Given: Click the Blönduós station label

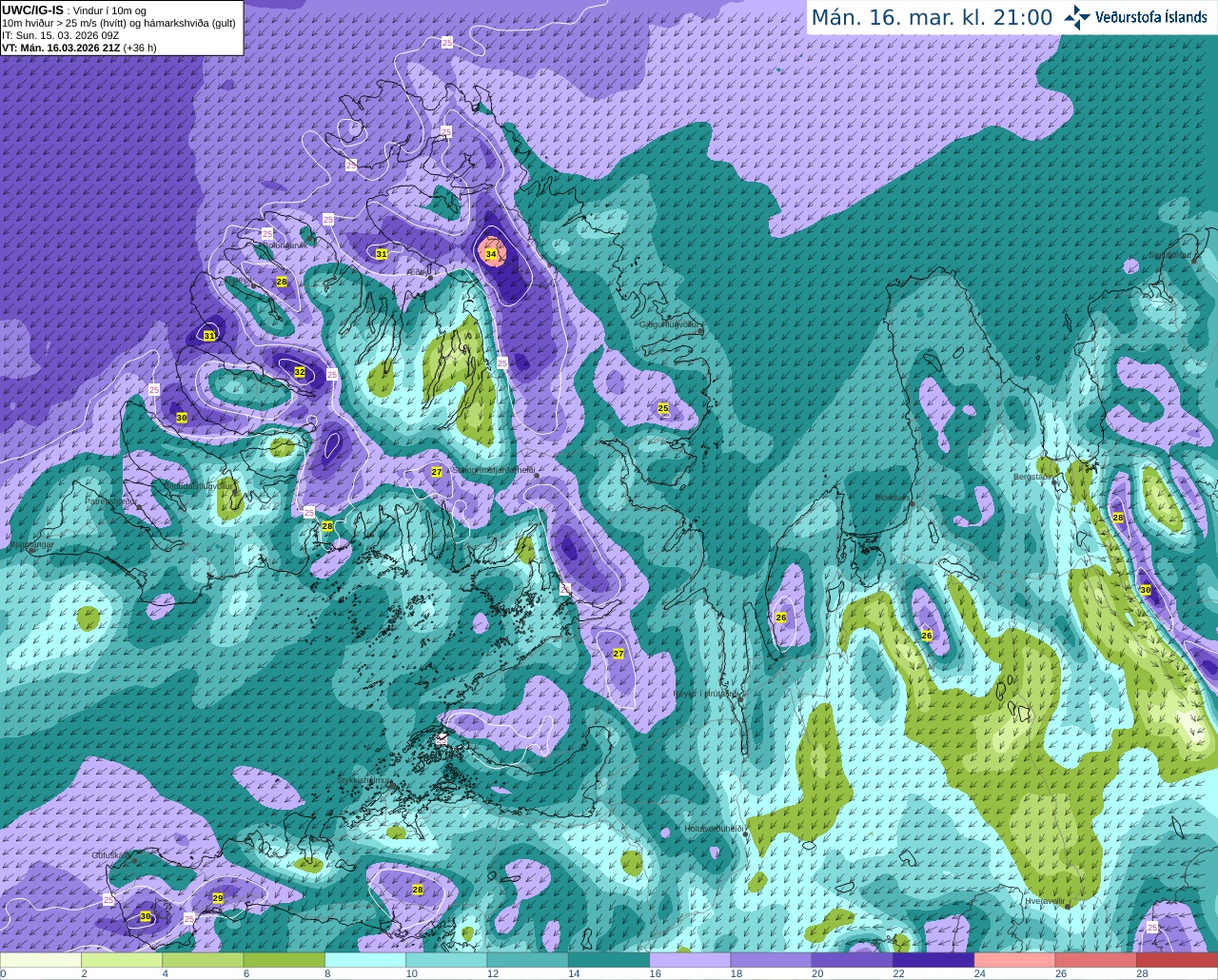Looking at the screenshot, I should pos(892,498).
